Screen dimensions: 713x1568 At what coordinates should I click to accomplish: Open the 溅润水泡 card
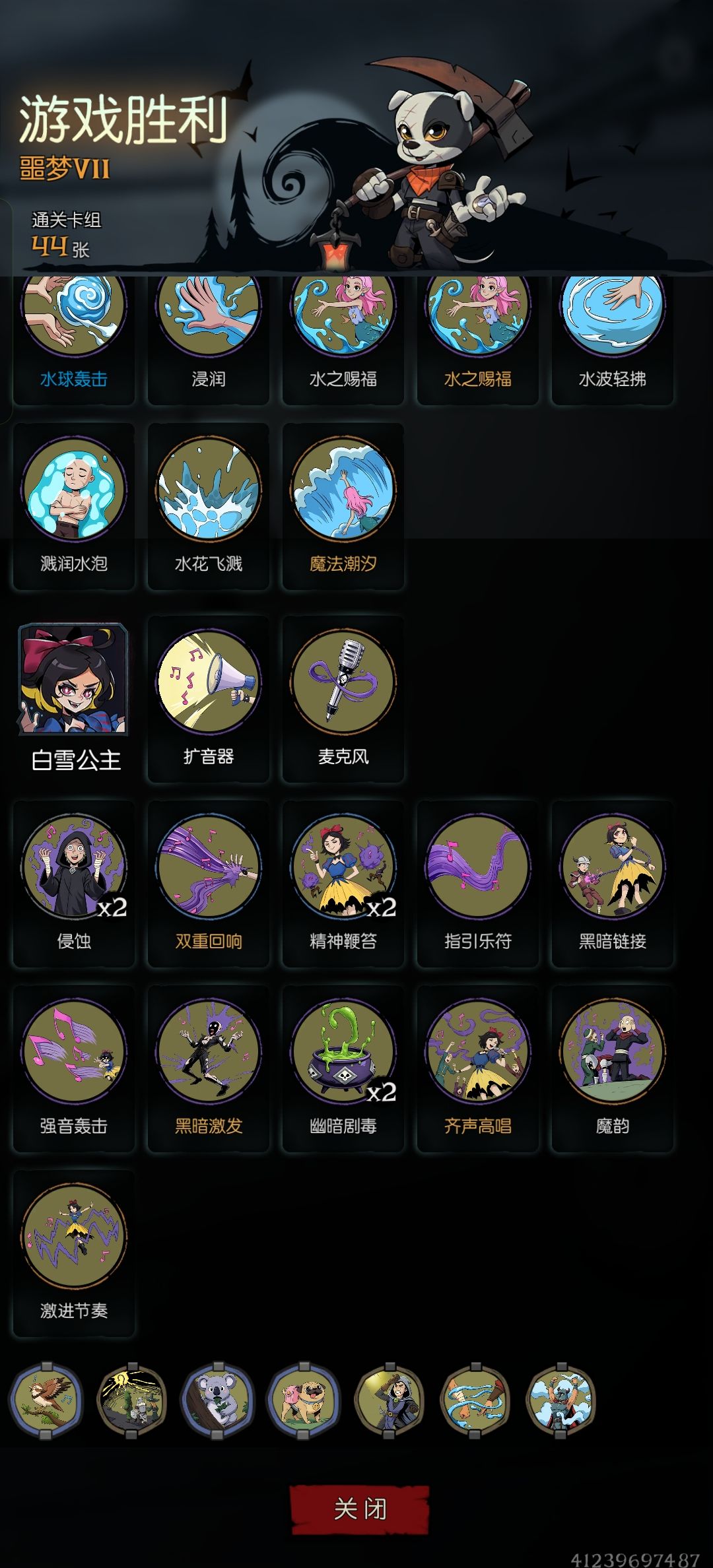(73, 506)
